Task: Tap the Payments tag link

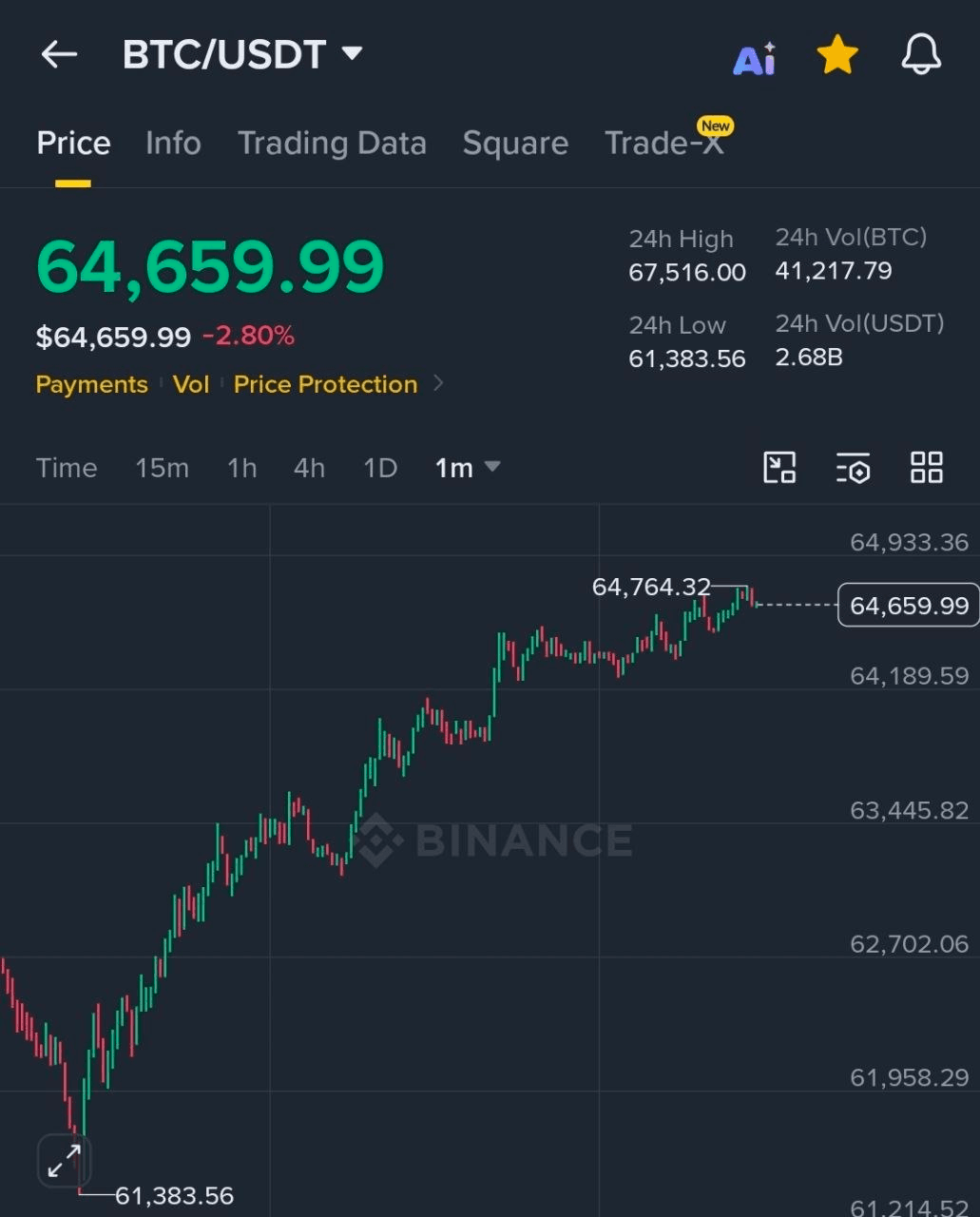Action: 92,384
